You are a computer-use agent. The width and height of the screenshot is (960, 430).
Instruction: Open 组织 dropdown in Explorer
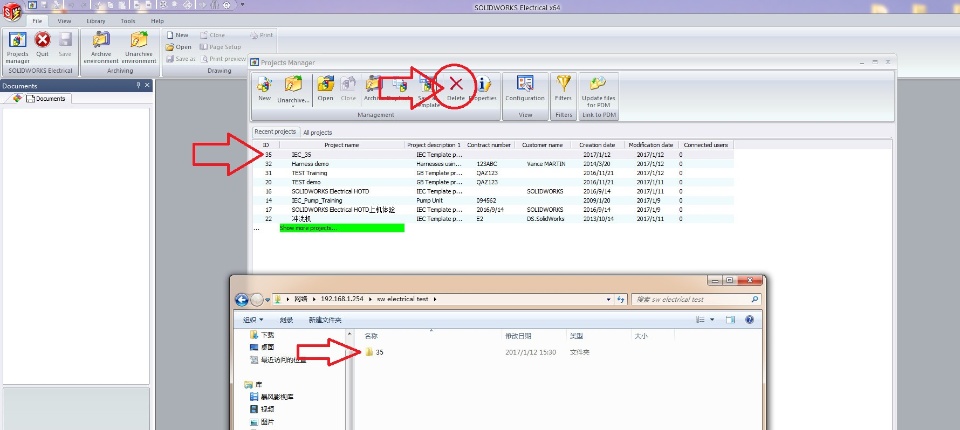pos(253,320)
